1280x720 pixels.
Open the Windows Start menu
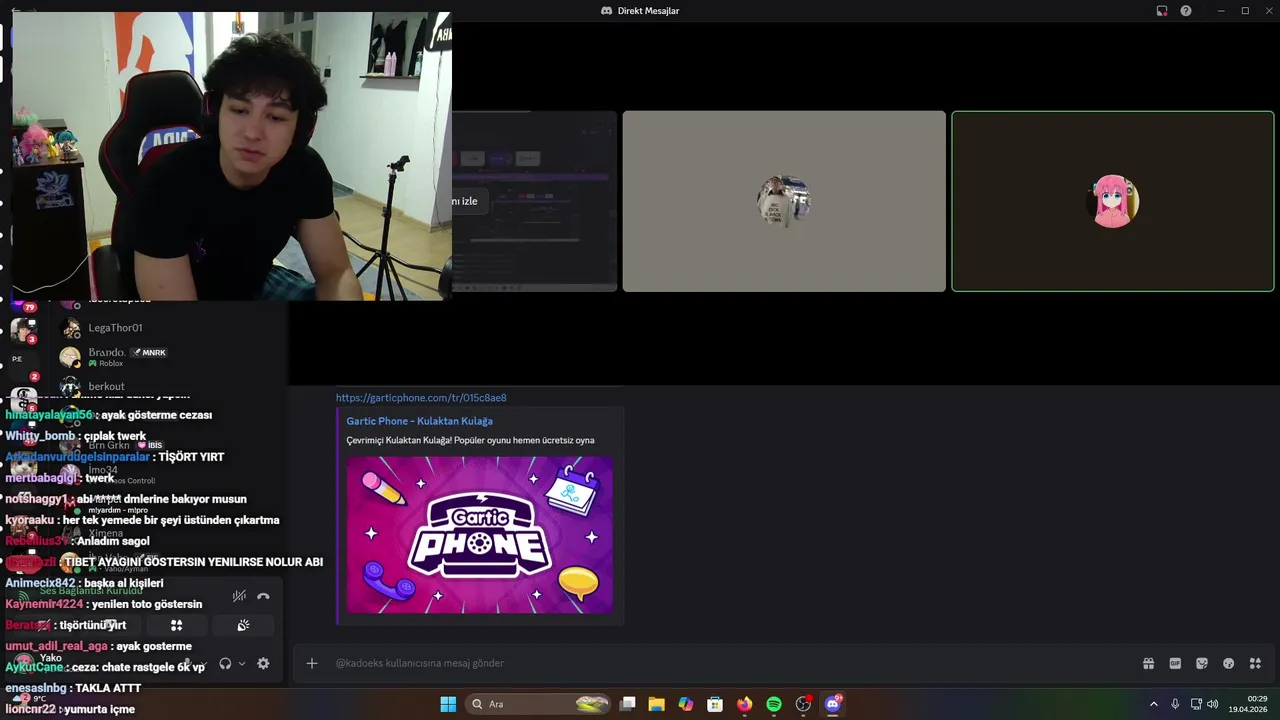[x=448, y=704]
